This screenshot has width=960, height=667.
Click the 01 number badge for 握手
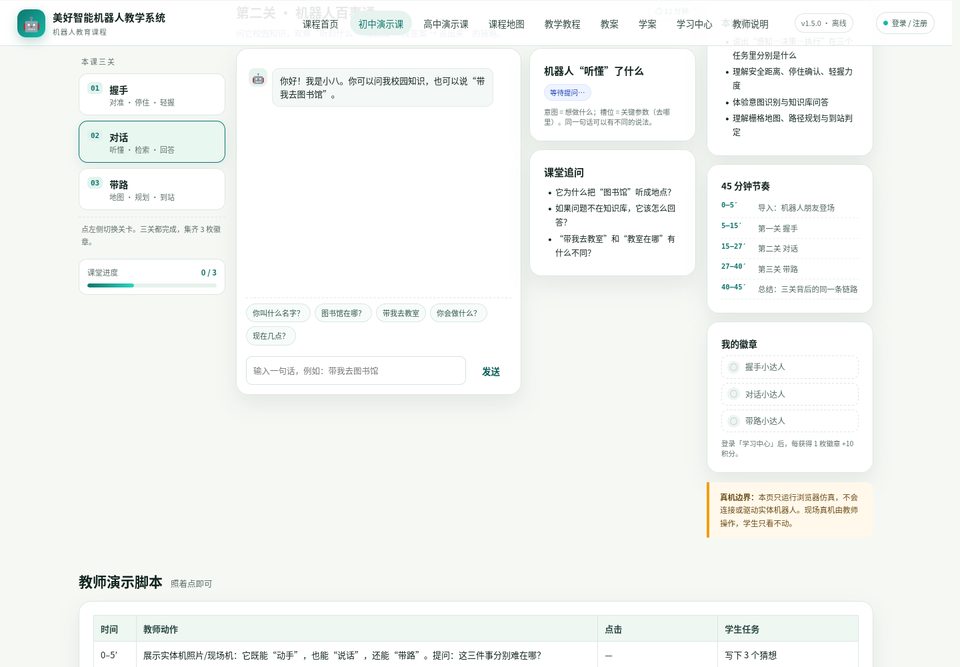[95, 88]
